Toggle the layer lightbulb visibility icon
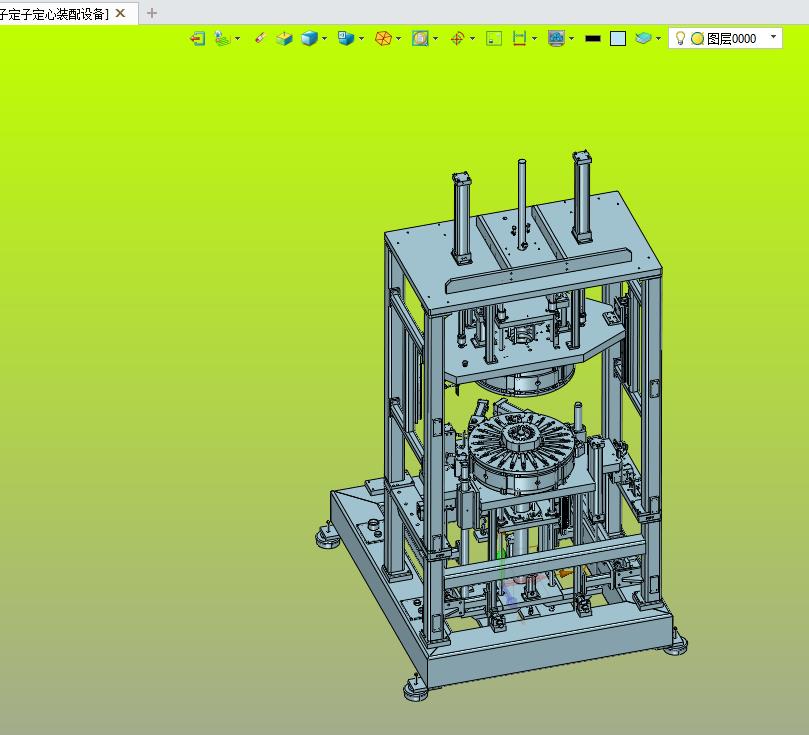The image size is (809, 735). coord(681,38)
